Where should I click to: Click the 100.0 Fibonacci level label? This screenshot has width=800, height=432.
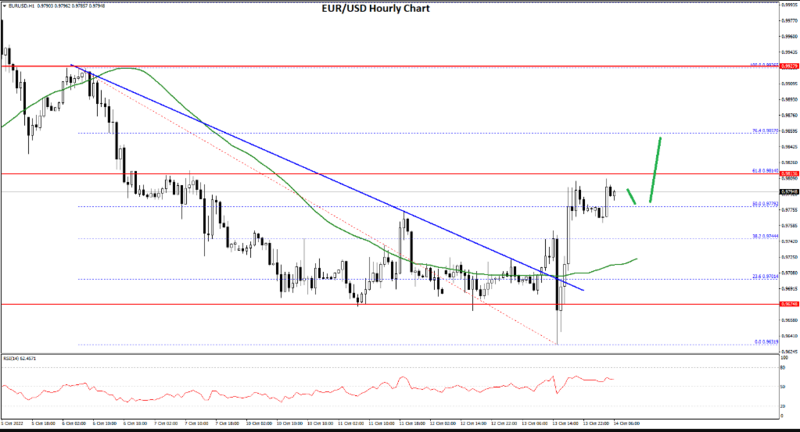click(x=764, y=65)
